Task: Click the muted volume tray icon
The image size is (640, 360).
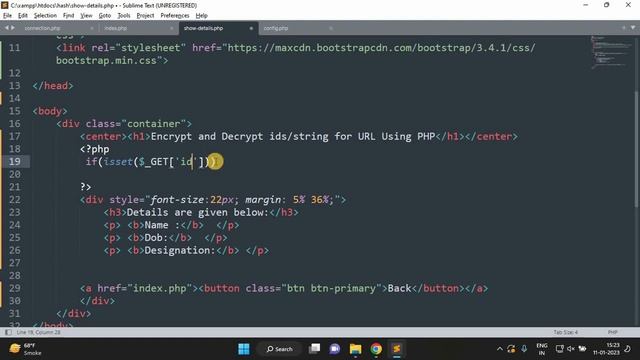Action: pos(571,349)
